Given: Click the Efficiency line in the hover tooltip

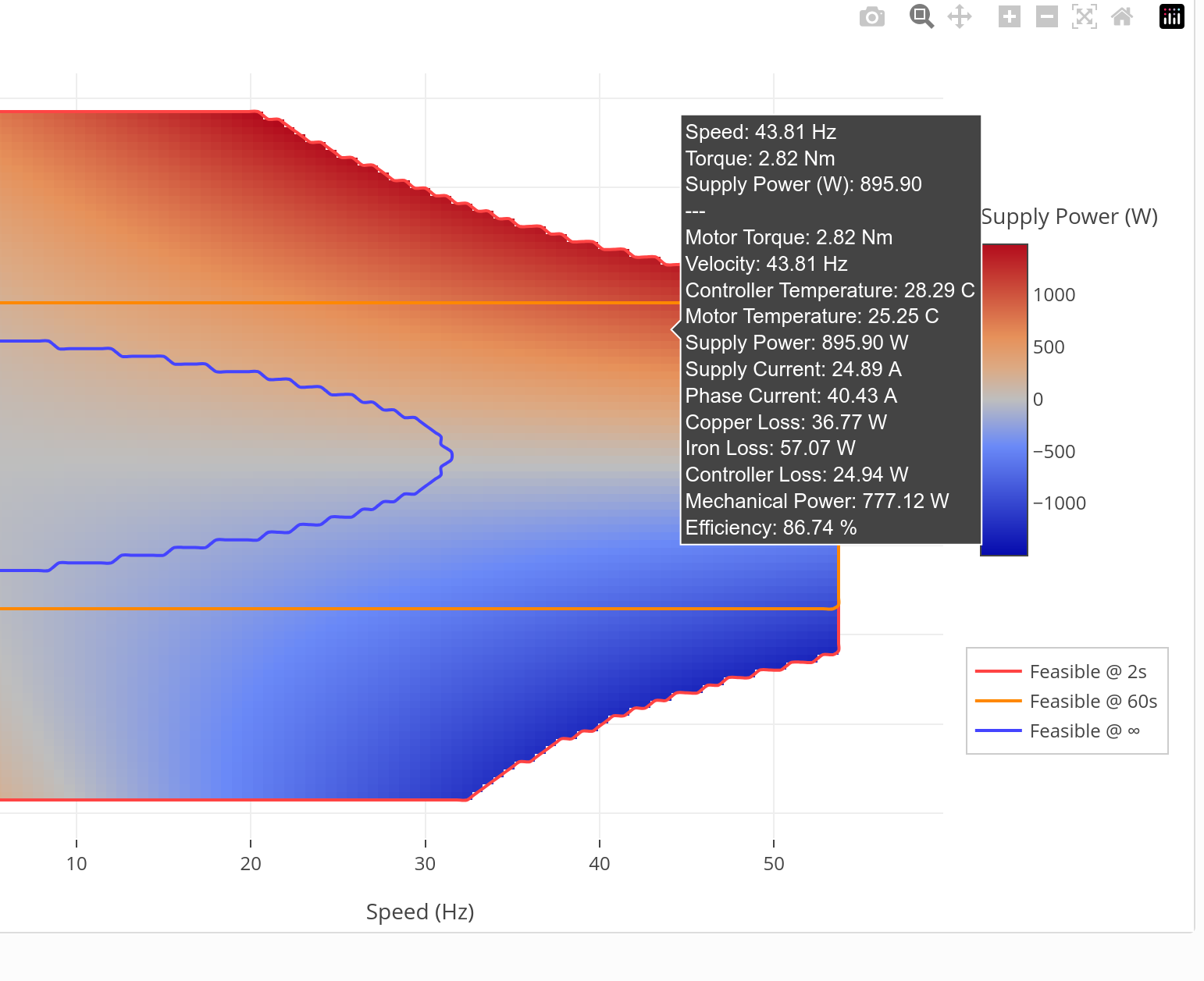Looking at the screenshot, I should [x=771, y=528].
